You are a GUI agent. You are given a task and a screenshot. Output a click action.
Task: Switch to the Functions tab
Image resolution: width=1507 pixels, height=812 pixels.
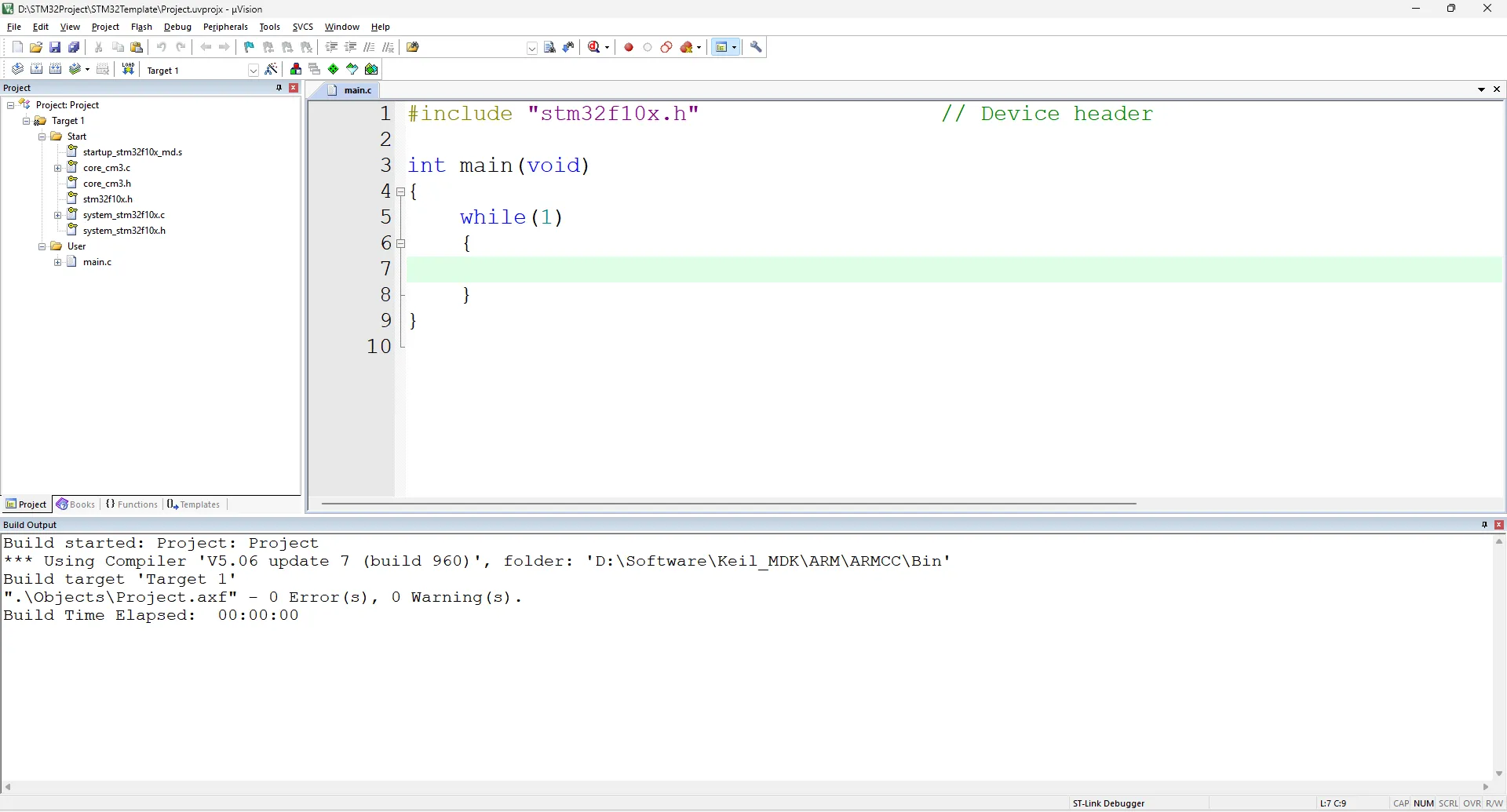pyautogui.click(x=132, y=504)
